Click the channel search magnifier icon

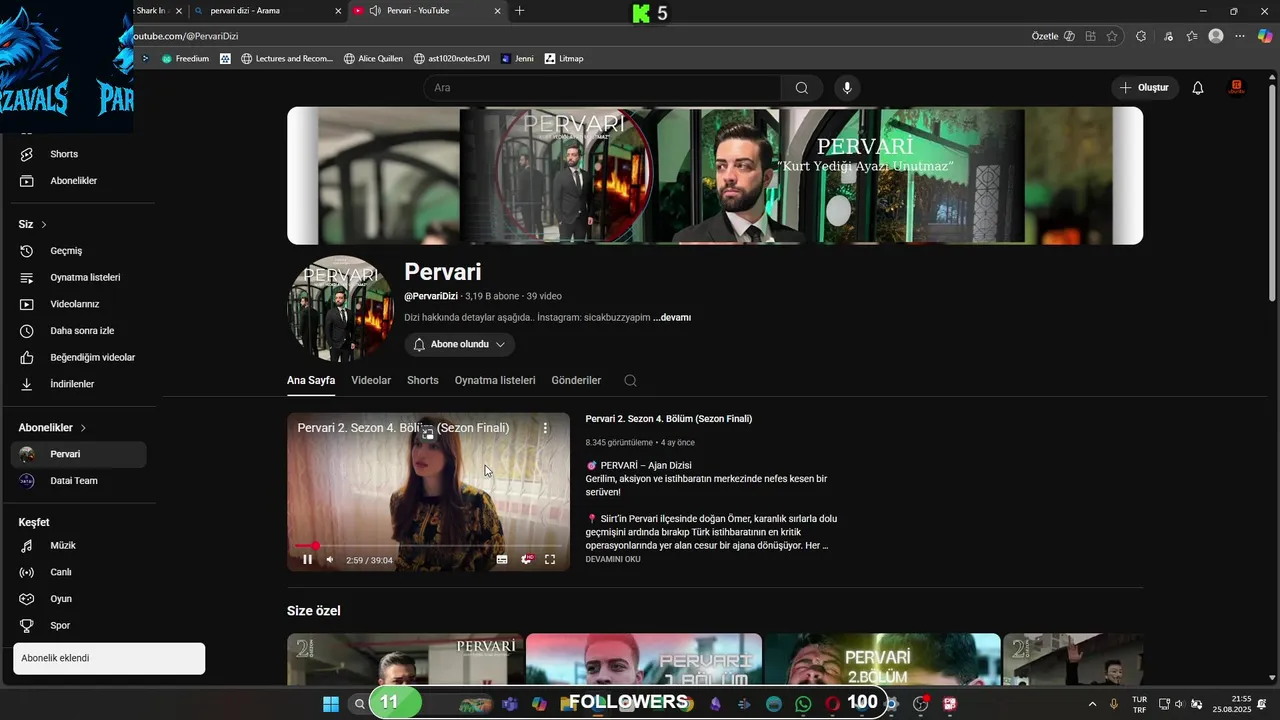[x=630, y=380]
